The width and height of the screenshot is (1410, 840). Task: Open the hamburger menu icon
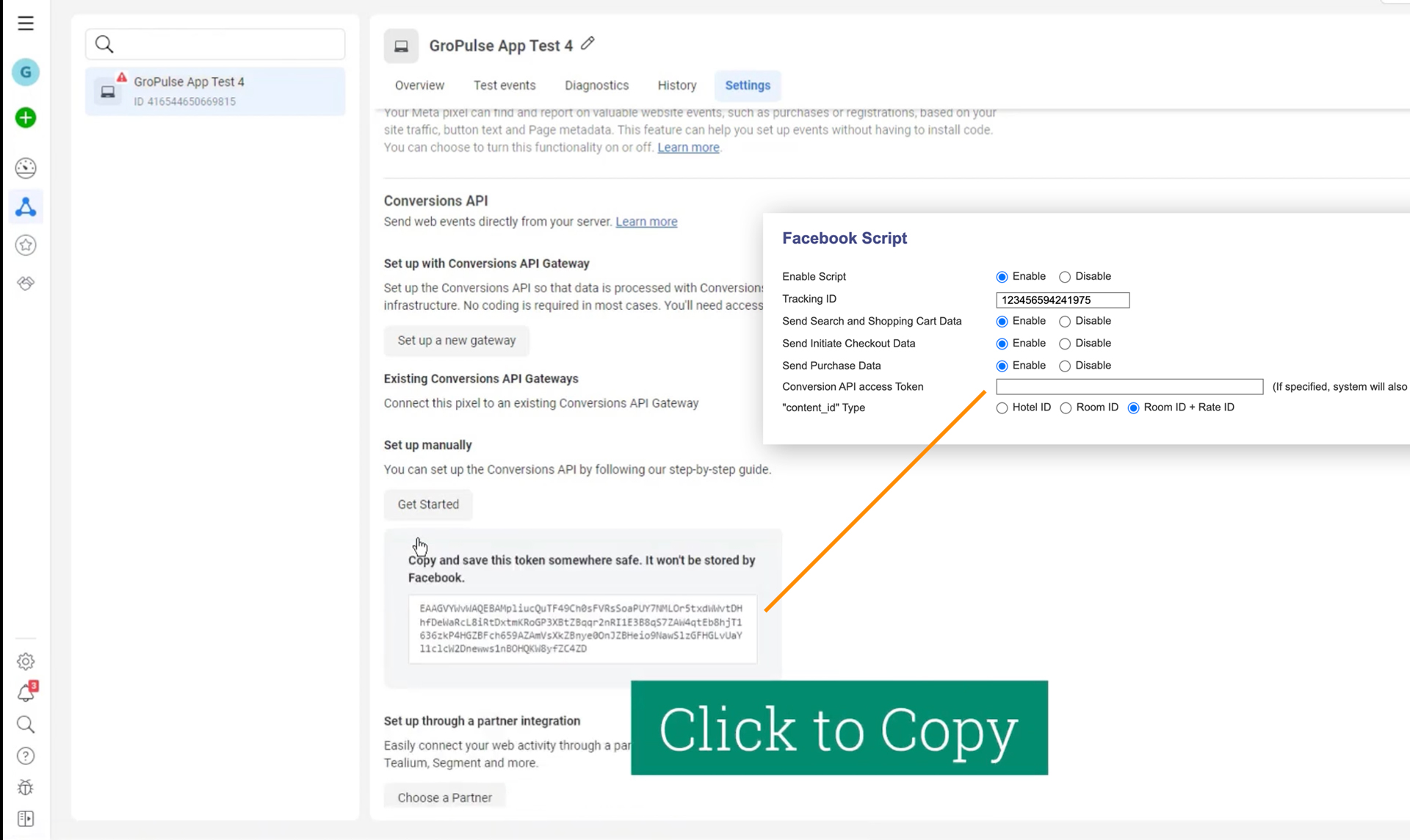(26, 23)
